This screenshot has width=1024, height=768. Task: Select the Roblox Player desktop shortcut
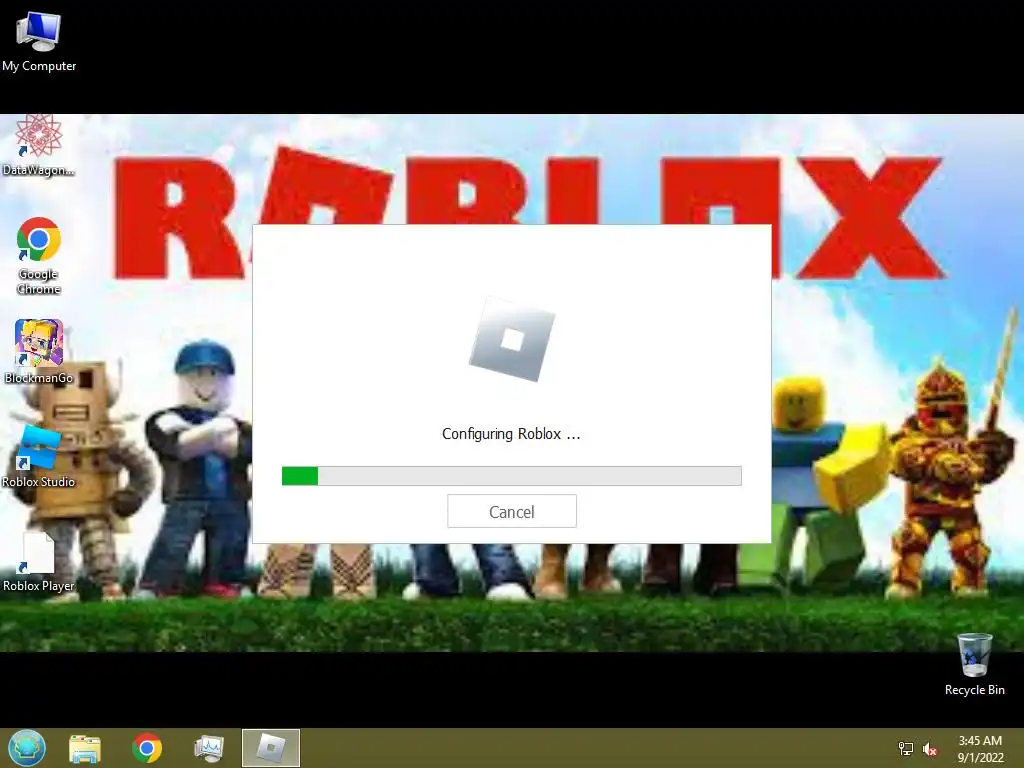[39, 562]
